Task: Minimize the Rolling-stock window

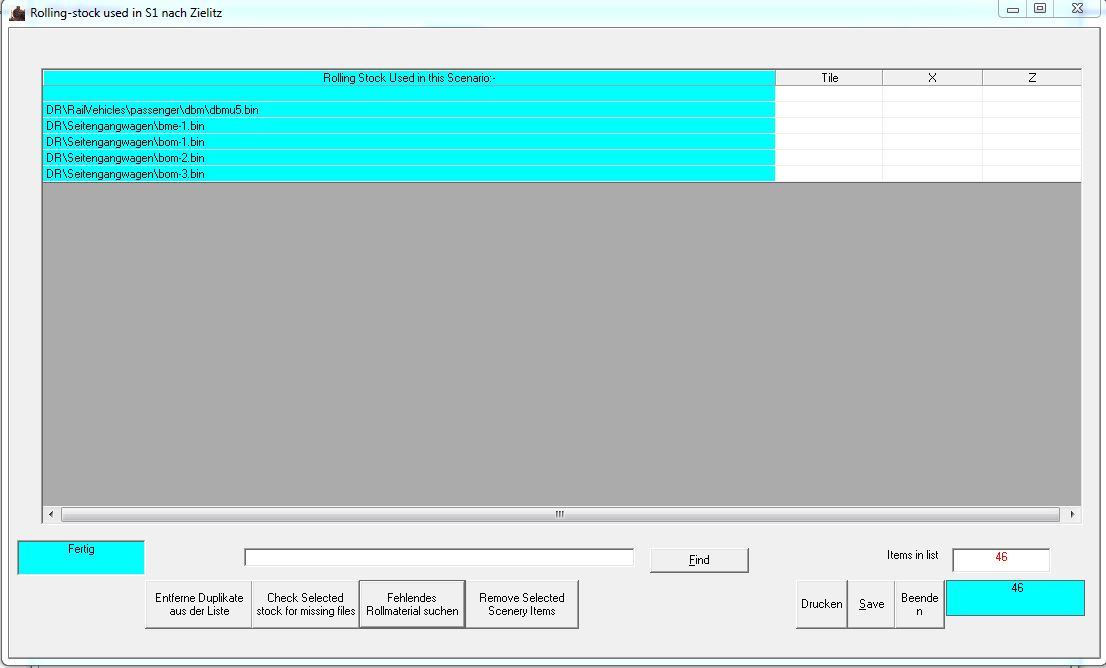Action: click(1013, 8)
